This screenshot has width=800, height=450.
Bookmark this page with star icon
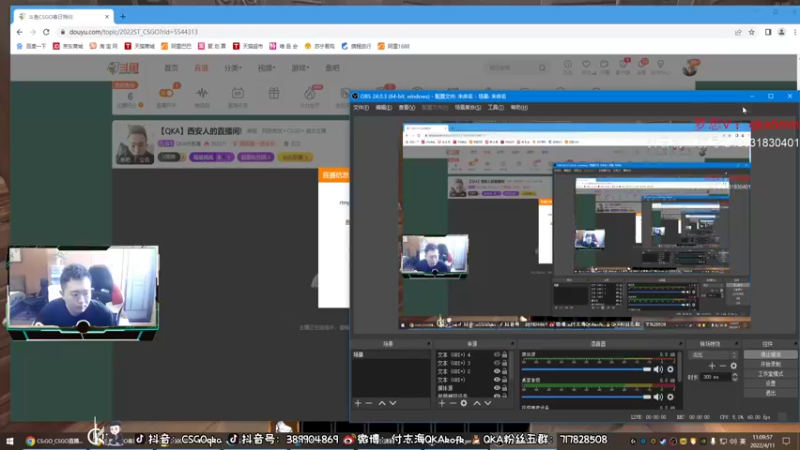click(x=752, y=32)
